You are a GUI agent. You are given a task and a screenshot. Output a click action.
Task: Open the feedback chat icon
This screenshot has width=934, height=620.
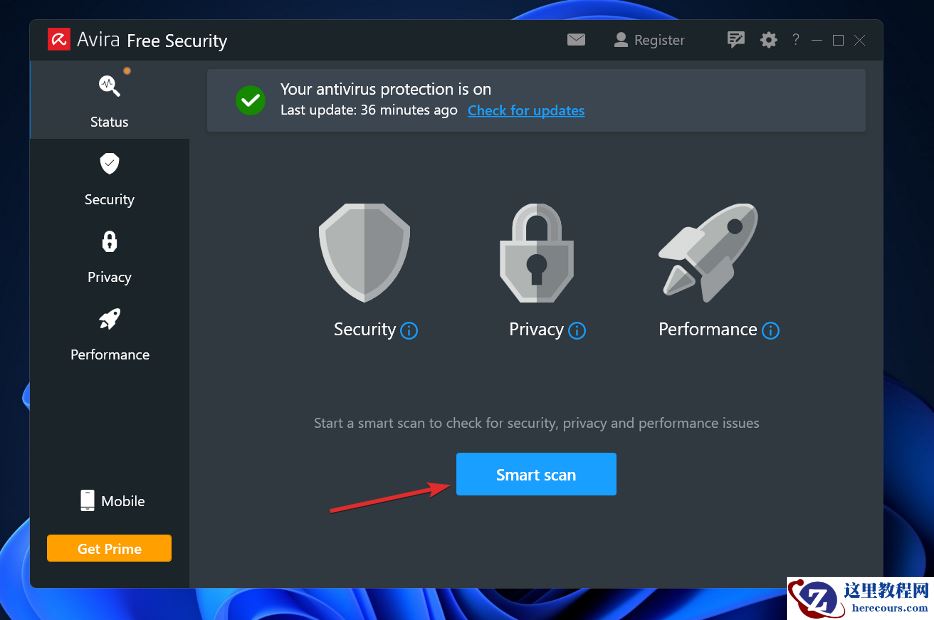[x=736, y=40]
